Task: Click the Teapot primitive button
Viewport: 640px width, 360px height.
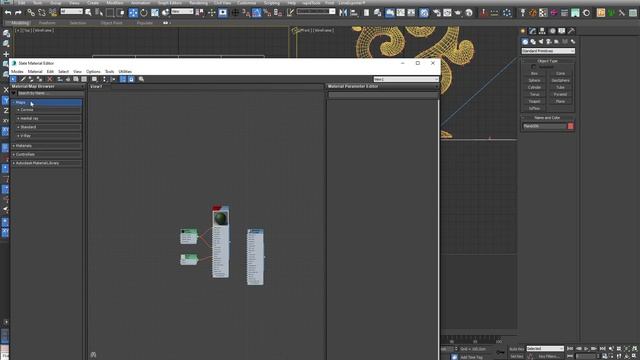Action: [534, 101]
